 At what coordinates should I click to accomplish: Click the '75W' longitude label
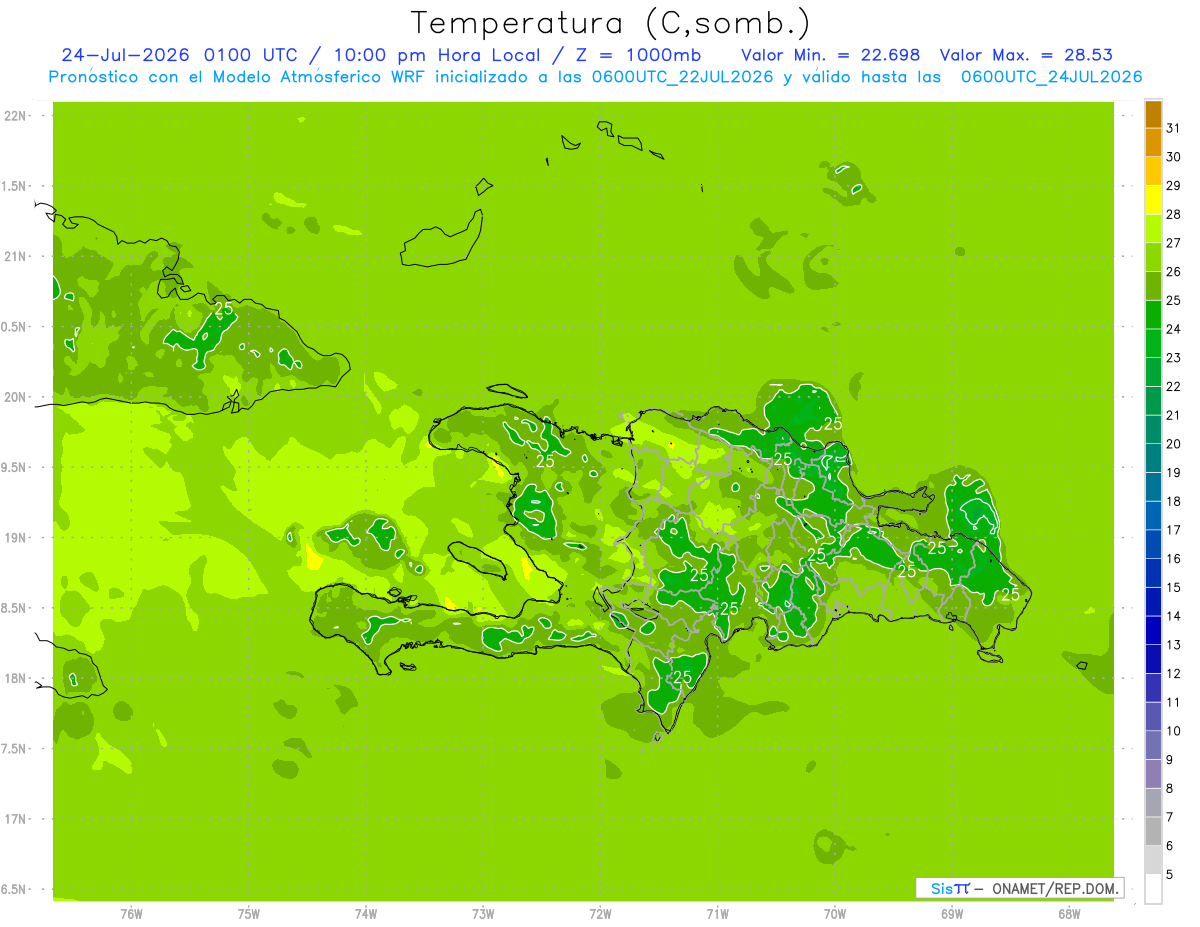(249, 914)
